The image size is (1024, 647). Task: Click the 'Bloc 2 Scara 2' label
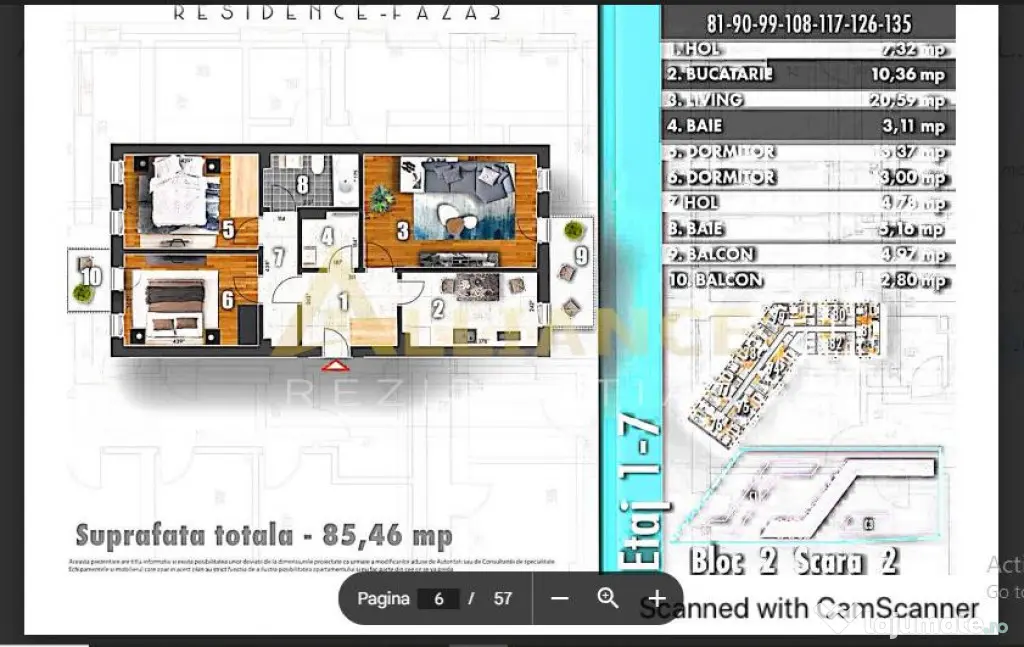pyautogui.click(x=793, y=561)
